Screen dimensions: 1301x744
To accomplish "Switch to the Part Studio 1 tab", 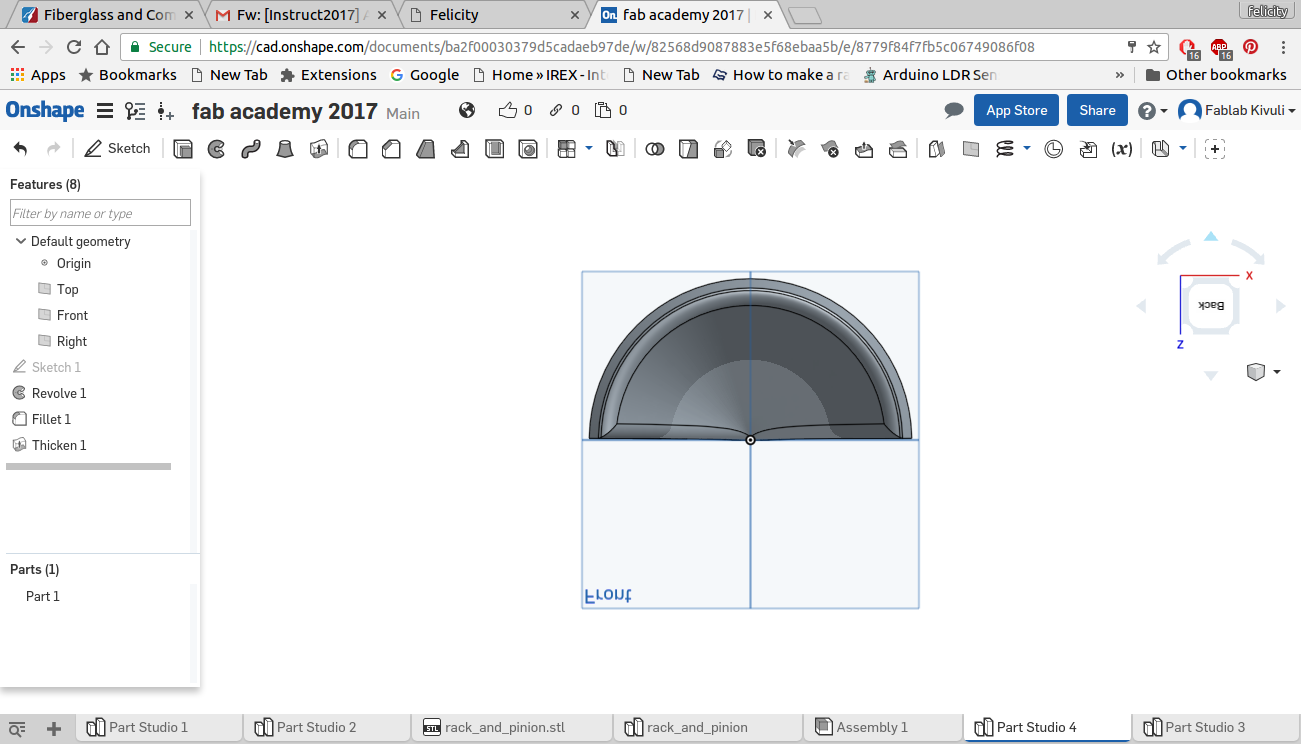I will [x=148, y=727].
